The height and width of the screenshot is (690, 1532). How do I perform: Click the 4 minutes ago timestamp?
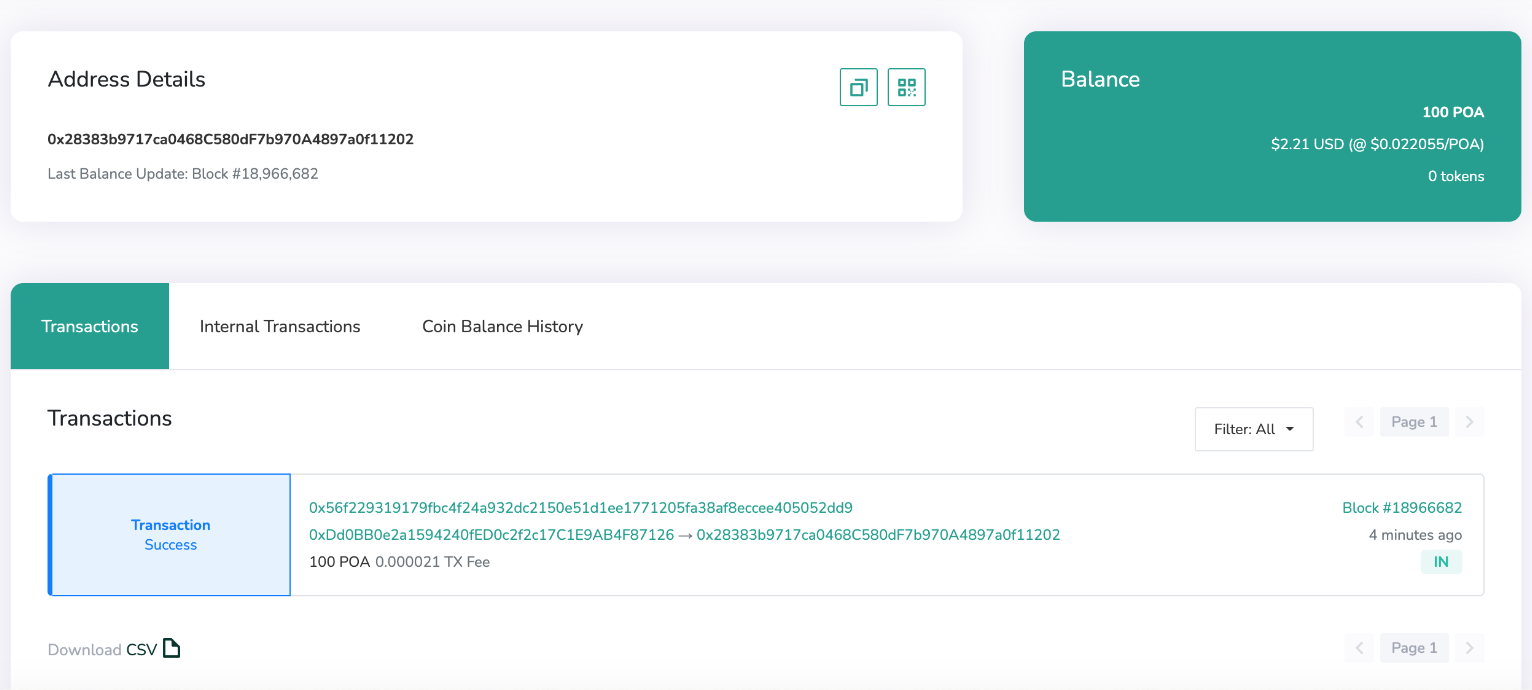click(1415, 535)
